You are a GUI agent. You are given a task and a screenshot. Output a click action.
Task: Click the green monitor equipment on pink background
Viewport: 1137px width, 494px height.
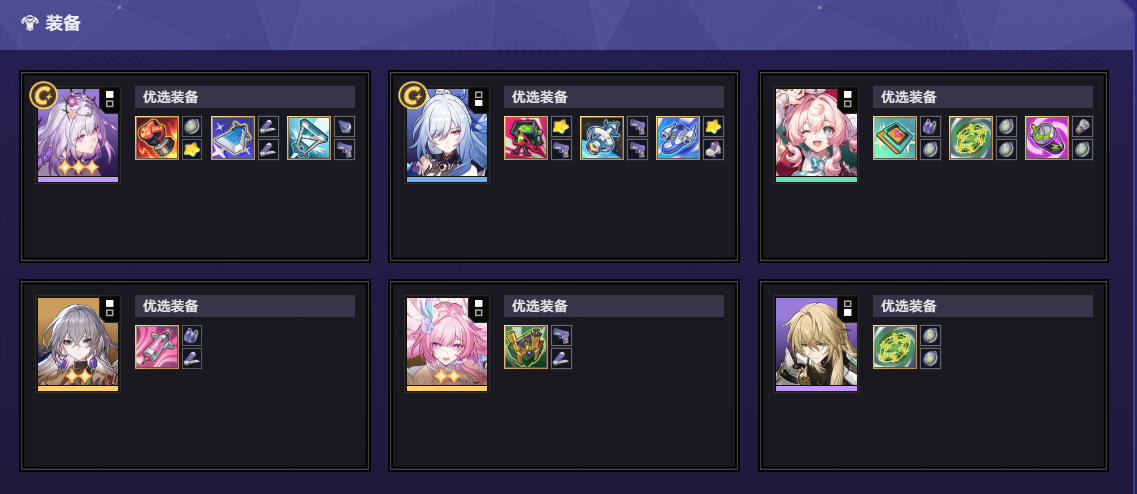click(526, 138)
